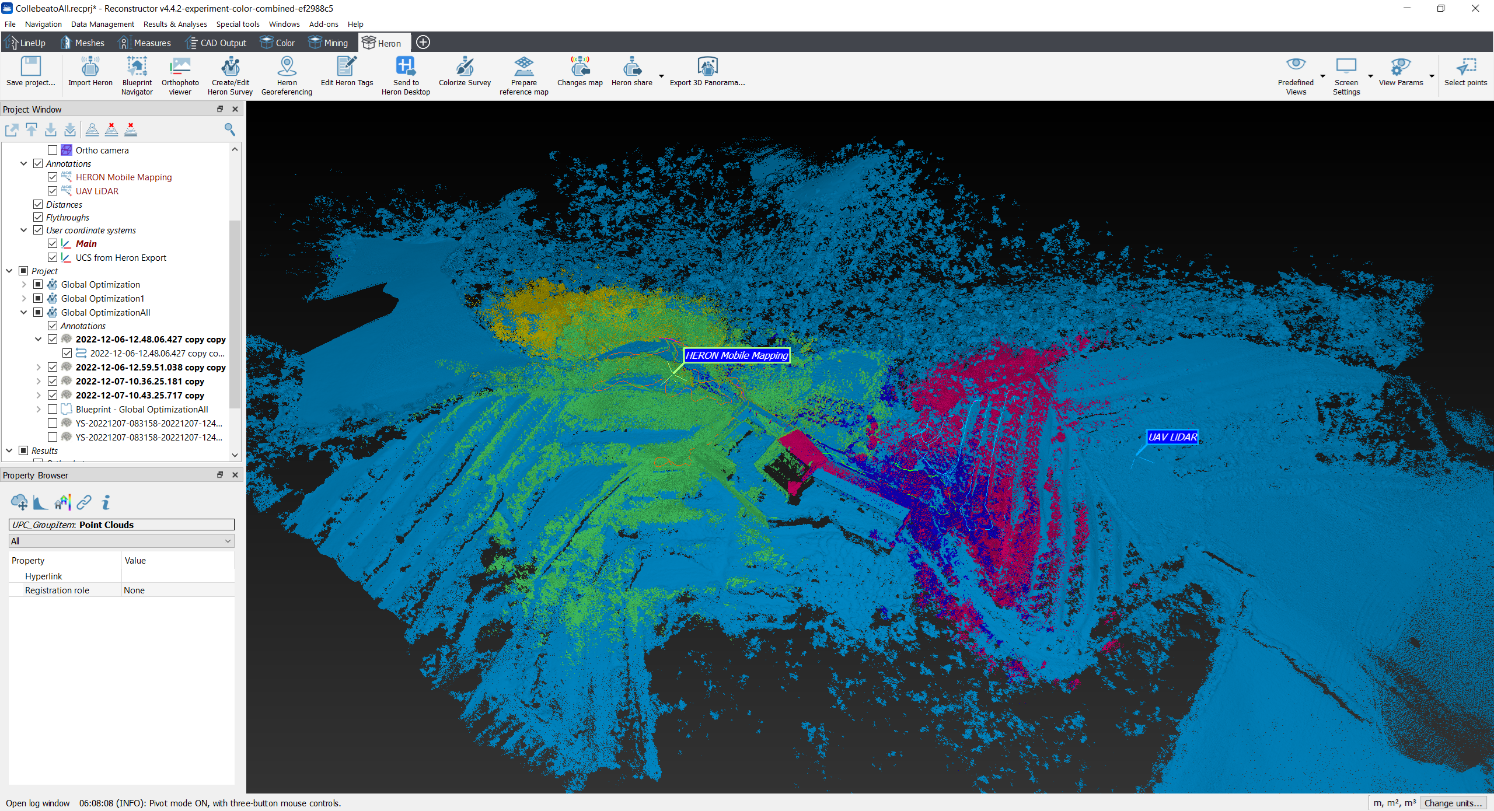Image resolution: width=1494 pixels, height=811 pixels.
Task: Collapse the Global OptimizationAll node
Action: [x=24, y=312]
